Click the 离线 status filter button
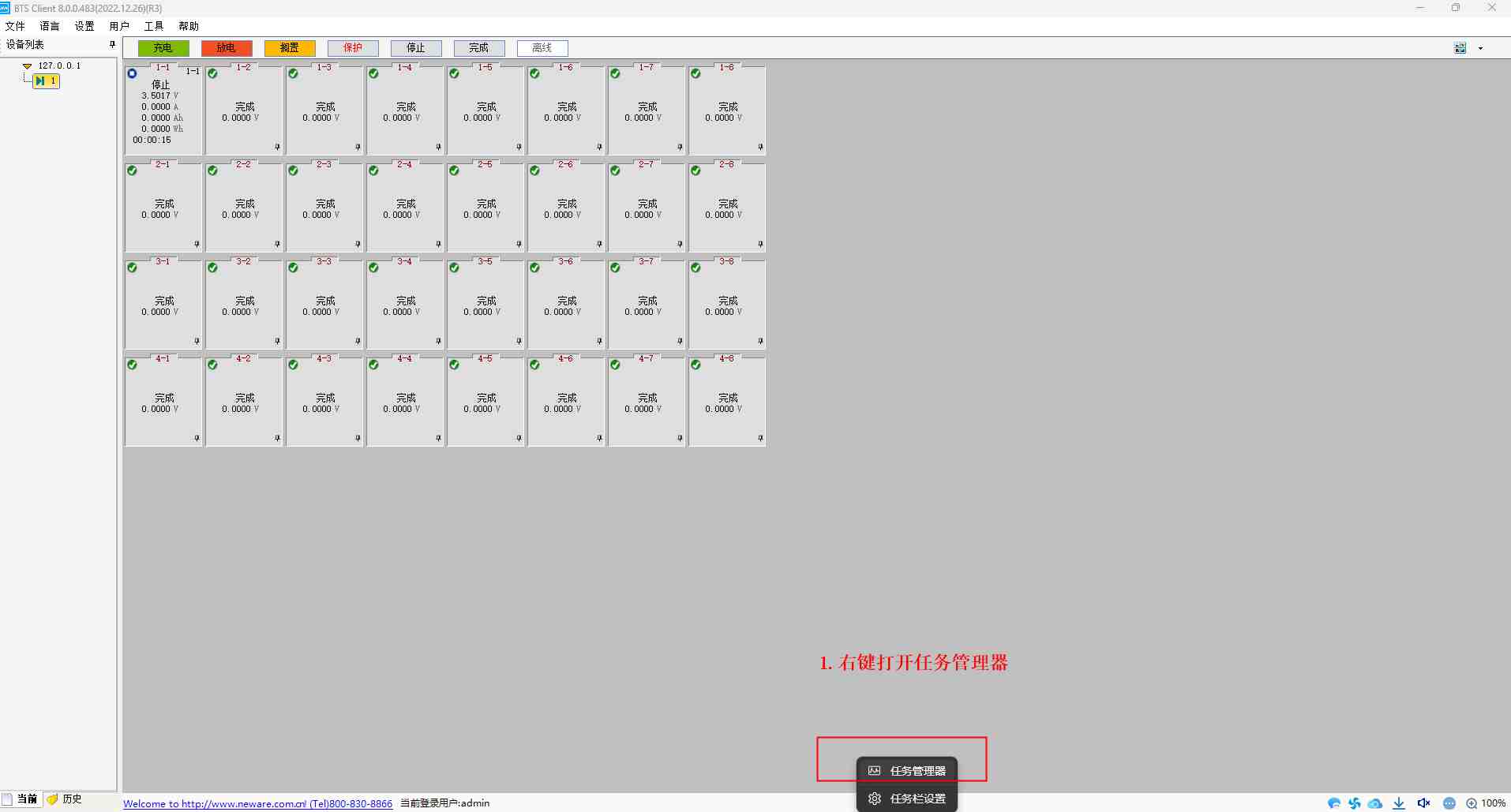Viewport: 1511px width, 812px height. (x=542, y=48)
